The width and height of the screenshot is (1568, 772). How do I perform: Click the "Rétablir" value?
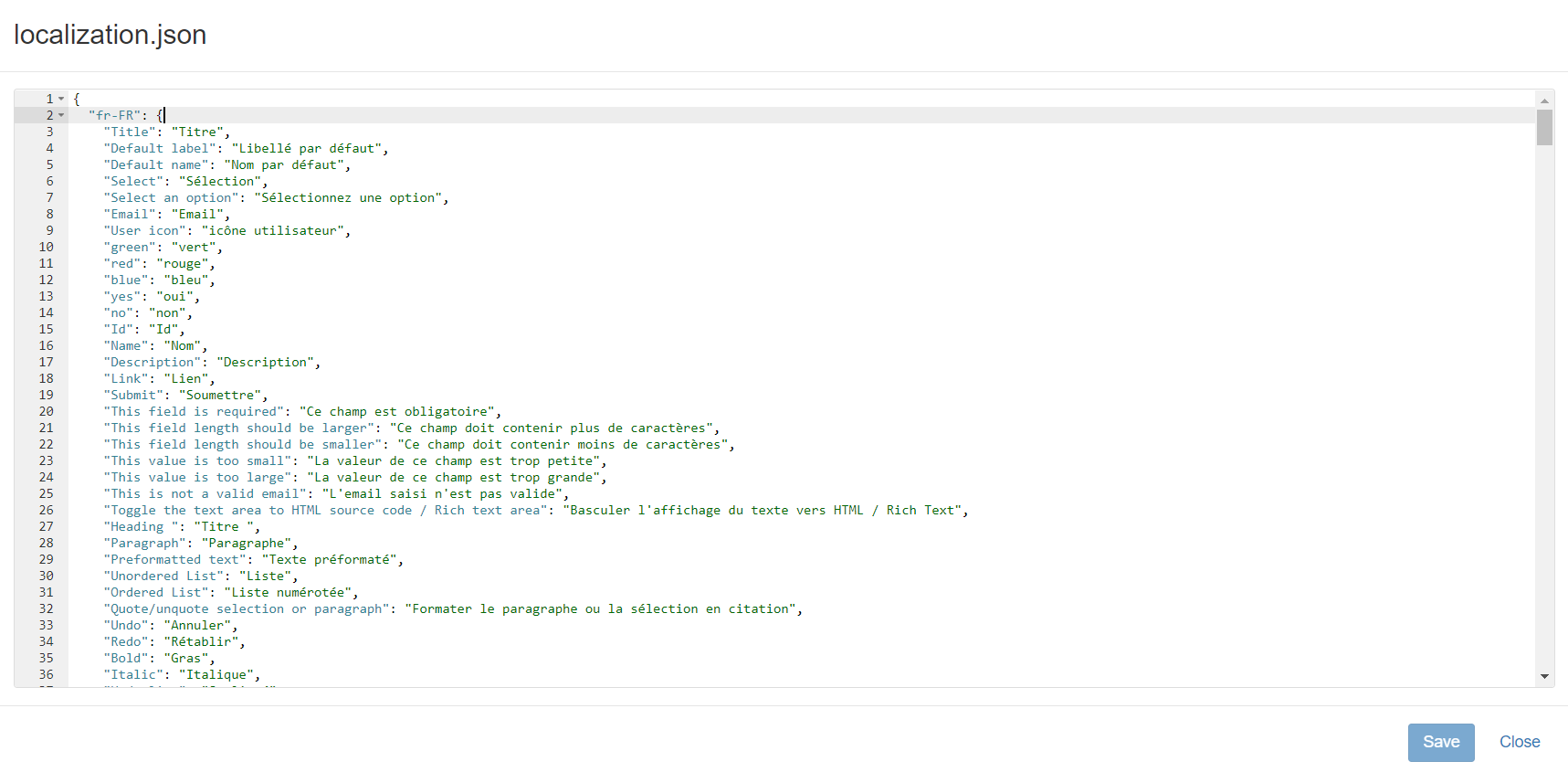201,641
